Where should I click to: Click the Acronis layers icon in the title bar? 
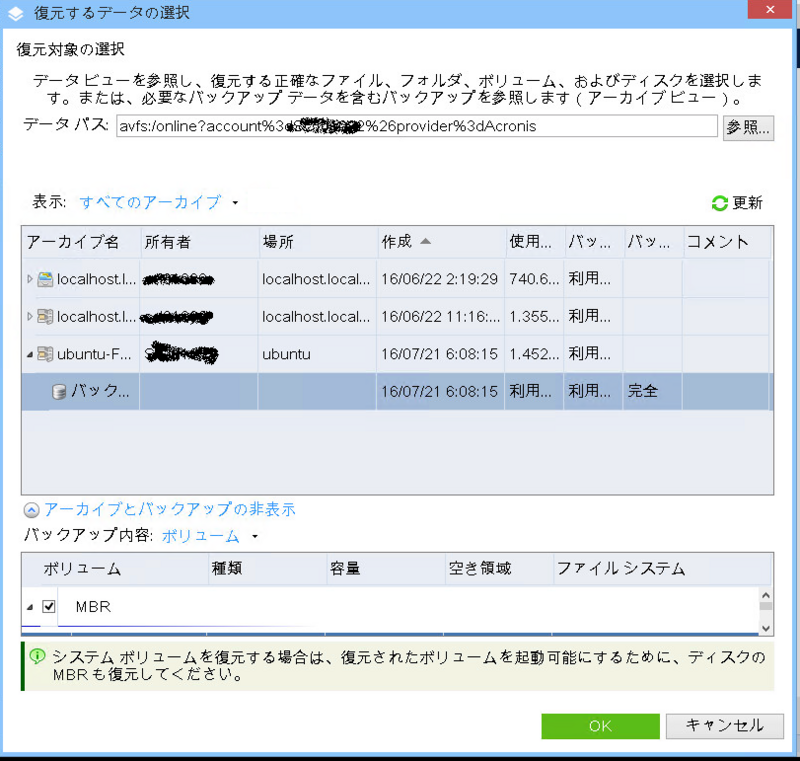[15, 13]
